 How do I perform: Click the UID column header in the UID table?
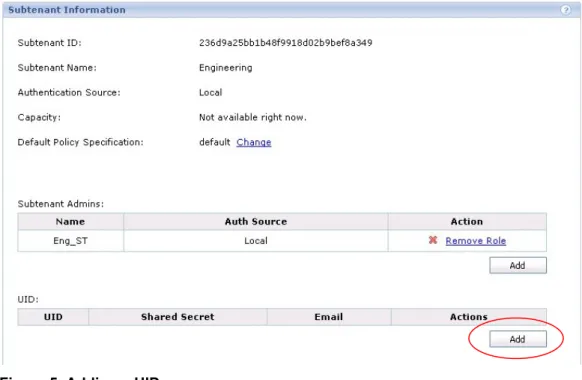53,317
